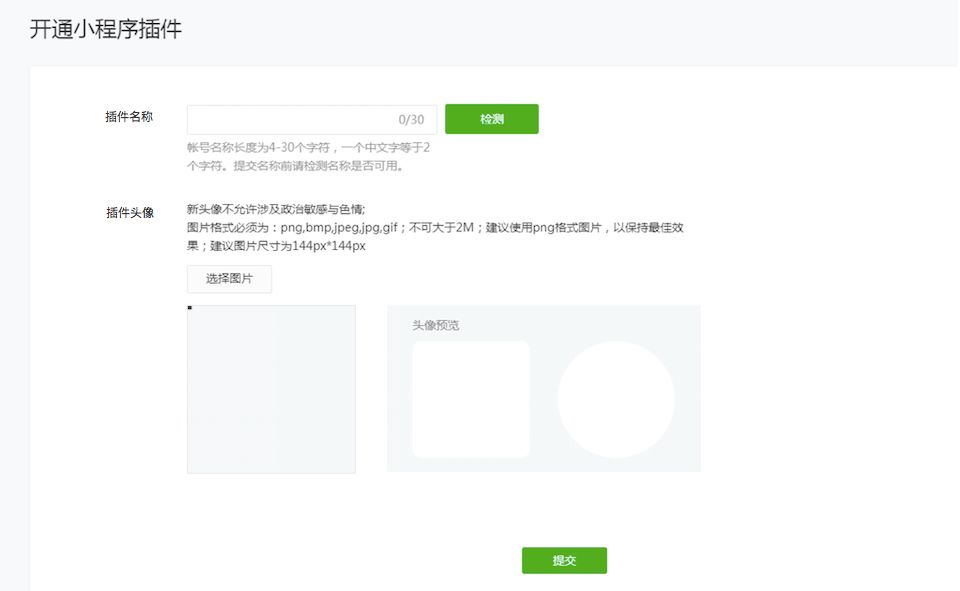The image size is (960, 591).
Task: Submit the form with 提交 button
Action: (564, 561)
